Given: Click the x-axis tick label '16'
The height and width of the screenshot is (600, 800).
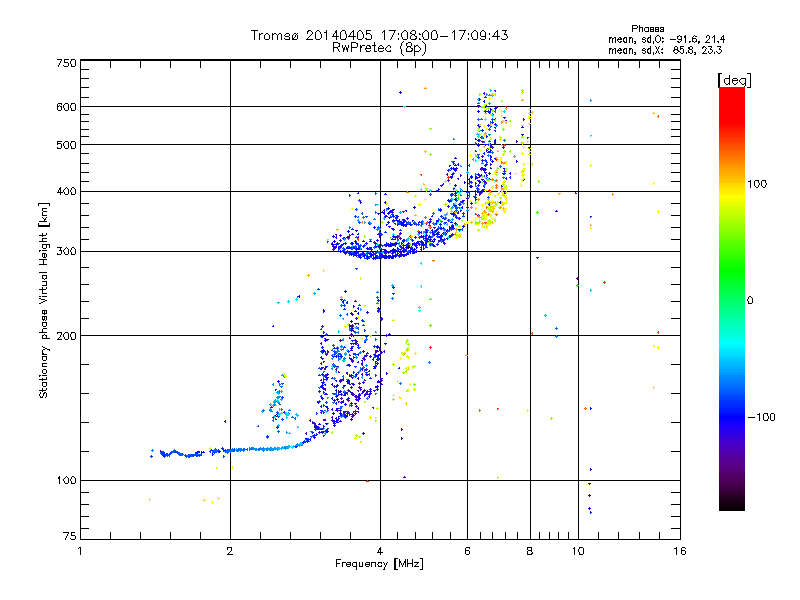Looking at the screenshot, I should pos(680,551).
